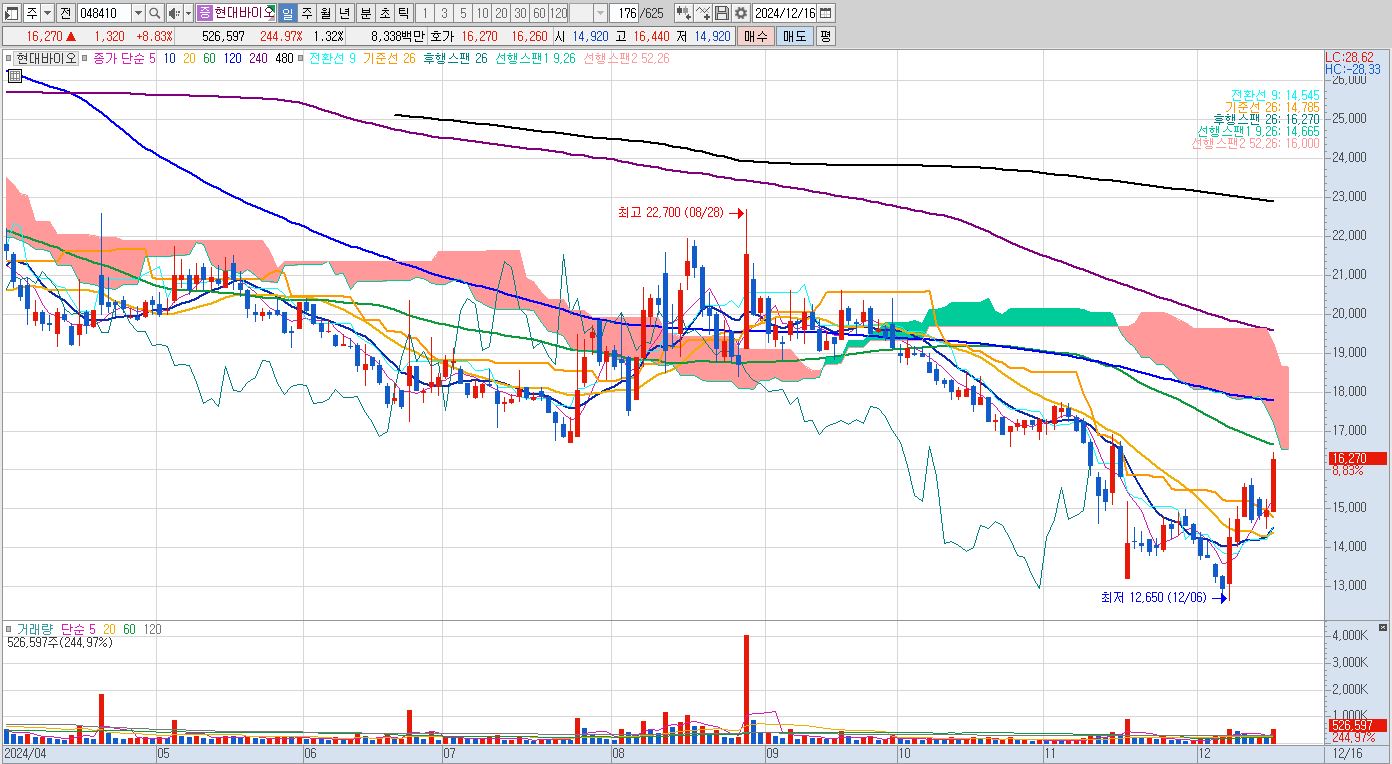Select the 5 interval button
This screenshot has width=1392, height=764.
pos(462,13)
